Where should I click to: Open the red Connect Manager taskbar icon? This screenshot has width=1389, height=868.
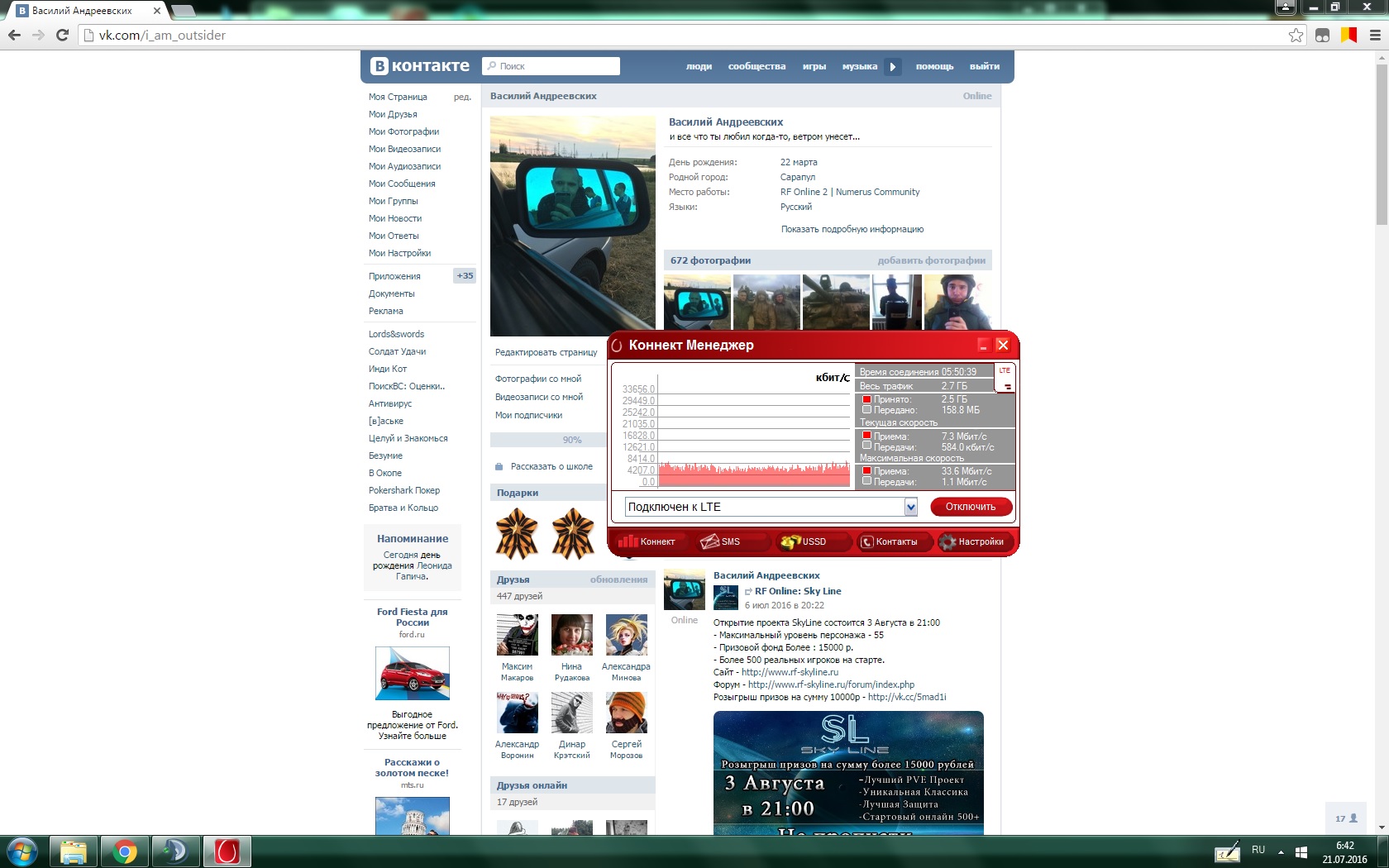coord(227,851)
